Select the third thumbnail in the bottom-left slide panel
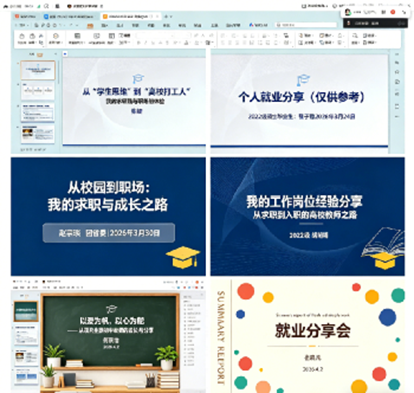Viewport: 414px width, 393px height. click(26, 357)
